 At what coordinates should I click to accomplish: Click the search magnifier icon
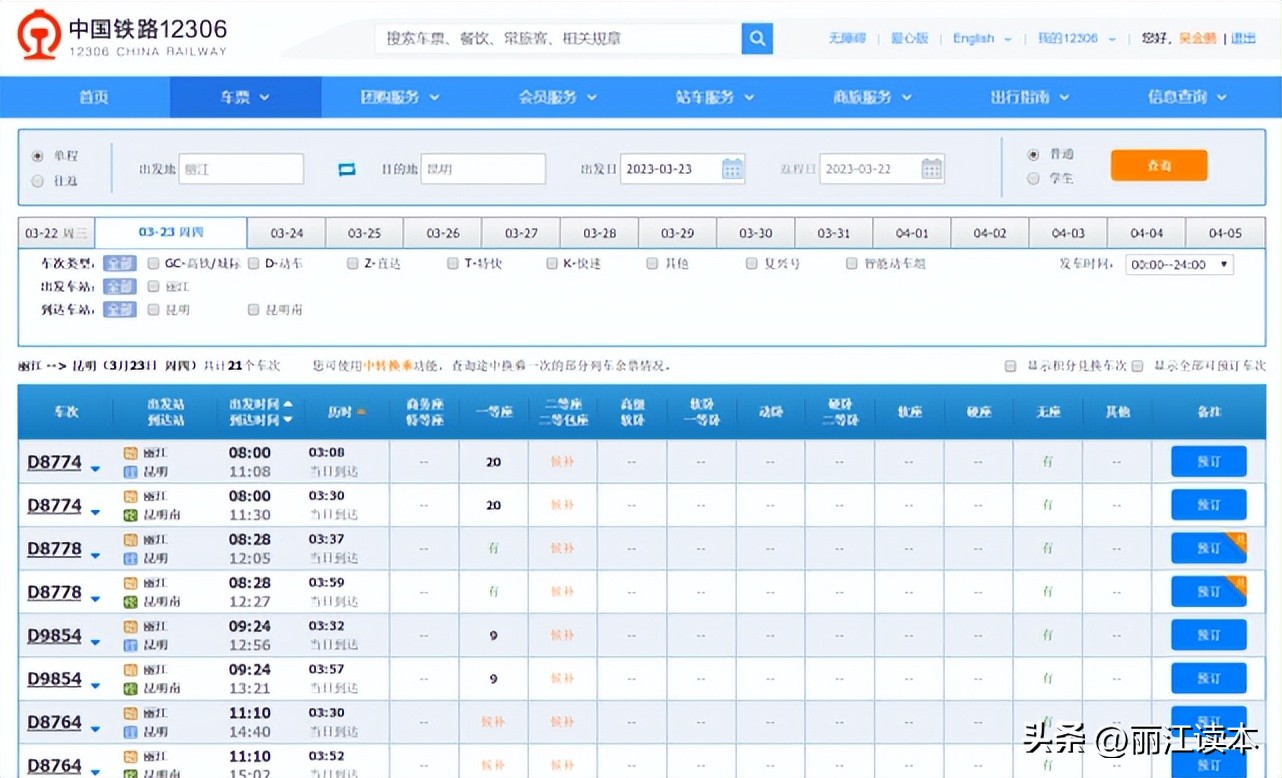coord(757,38)
